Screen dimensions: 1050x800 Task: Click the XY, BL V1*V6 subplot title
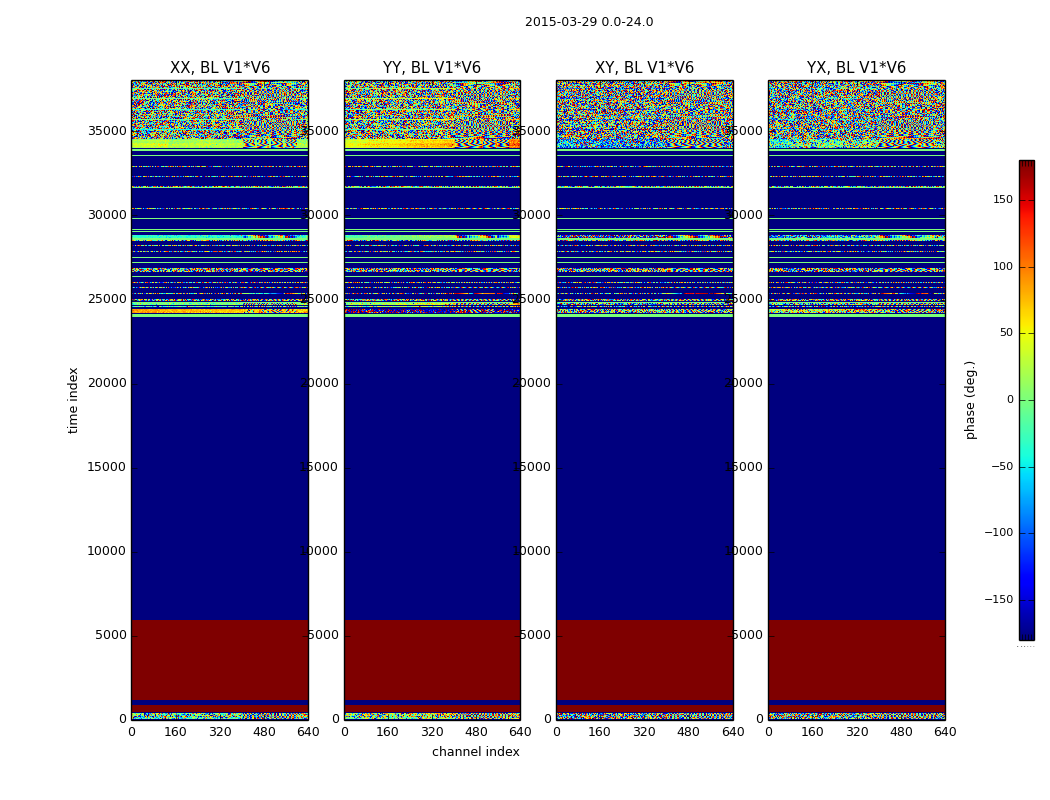pyautogui.click(x=644, y=68)
